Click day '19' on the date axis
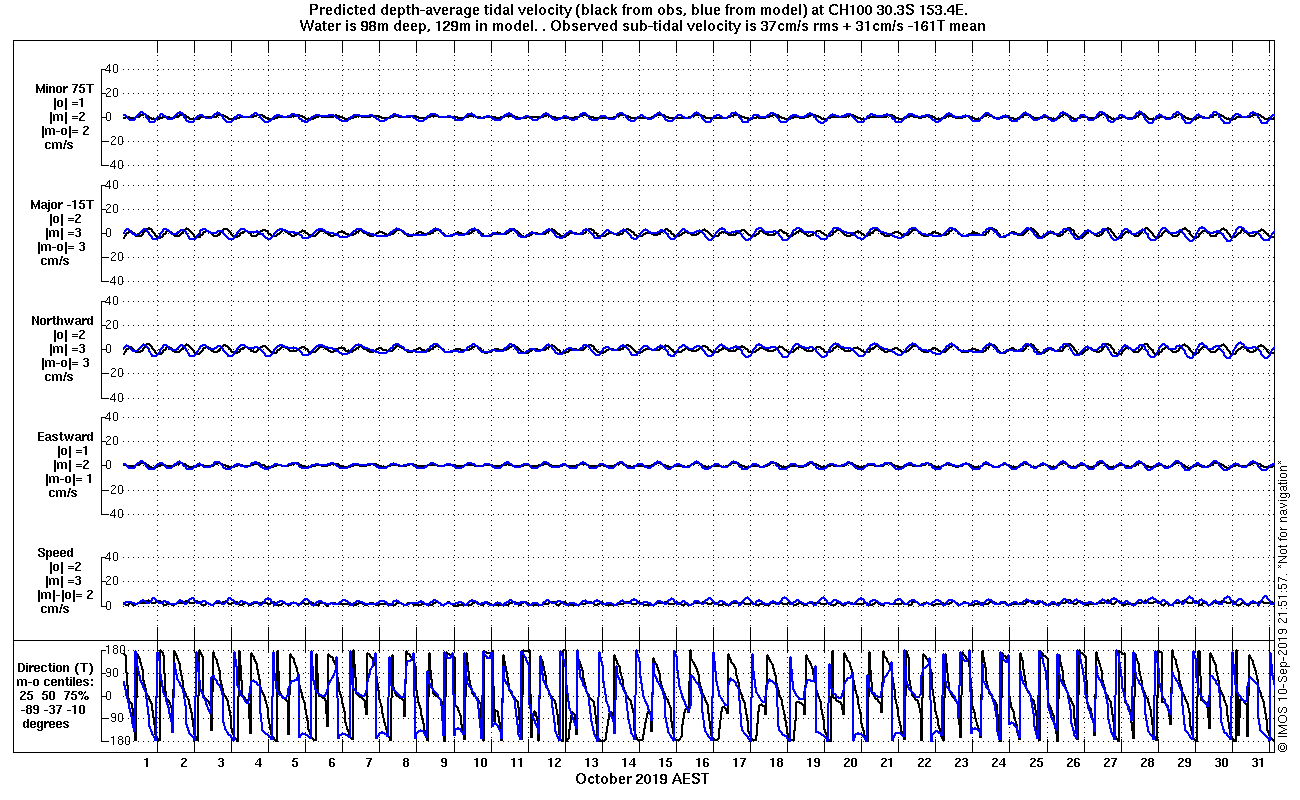1300x800 pixels. 813,763
